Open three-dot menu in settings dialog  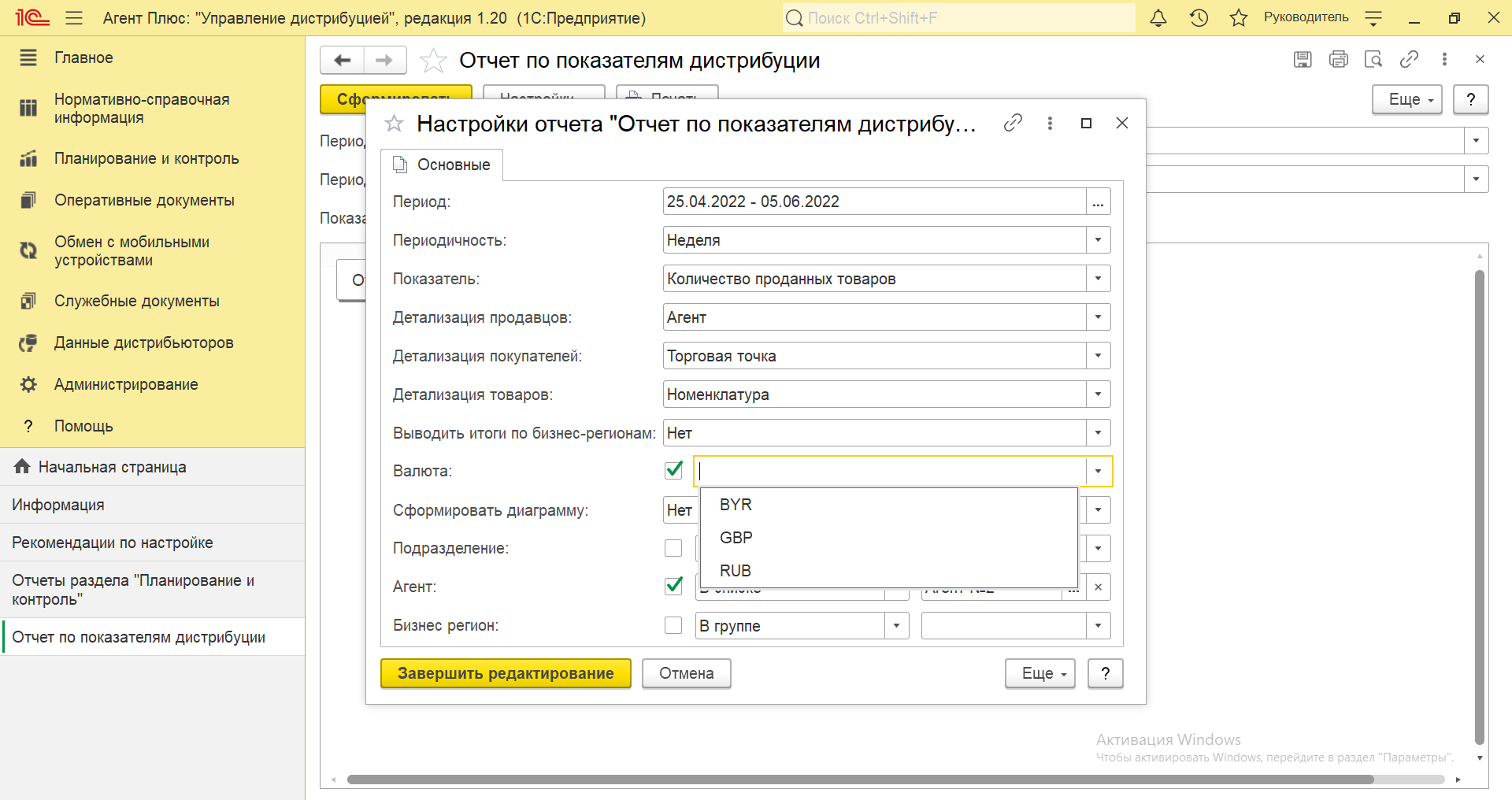(1050, 123)
